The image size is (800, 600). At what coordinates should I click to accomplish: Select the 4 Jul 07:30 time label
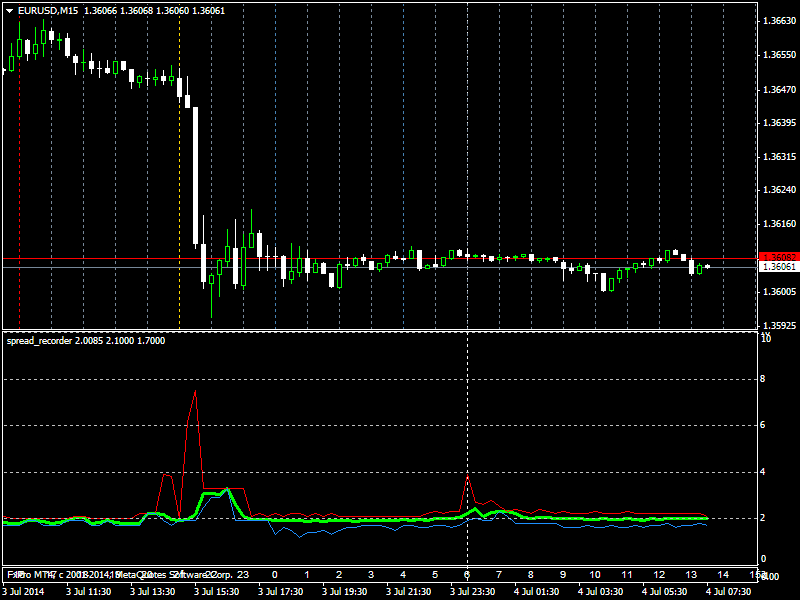point(727,592)
